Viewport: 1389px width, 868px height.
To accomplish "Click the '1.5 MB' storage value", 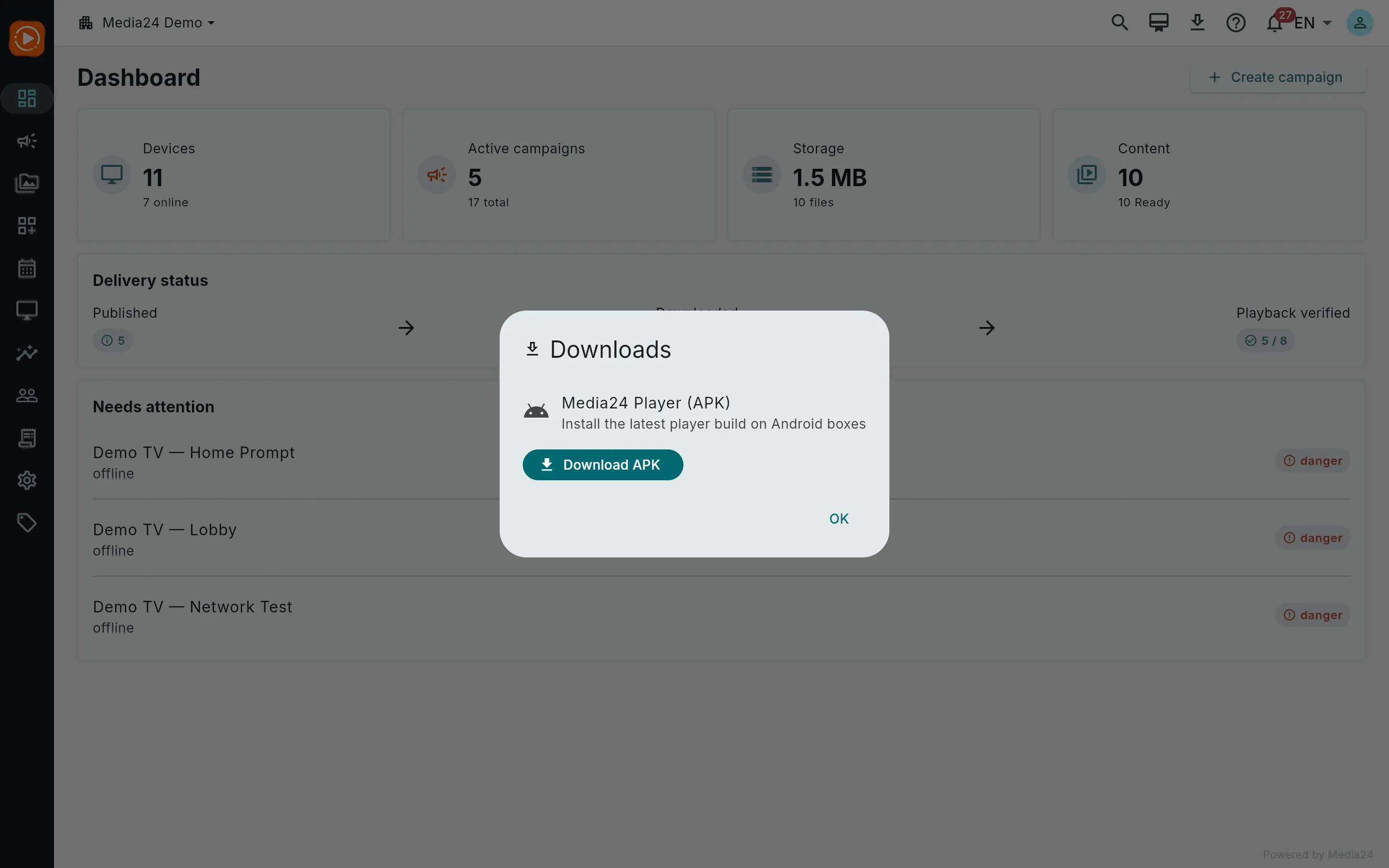I will pos(830,177).
